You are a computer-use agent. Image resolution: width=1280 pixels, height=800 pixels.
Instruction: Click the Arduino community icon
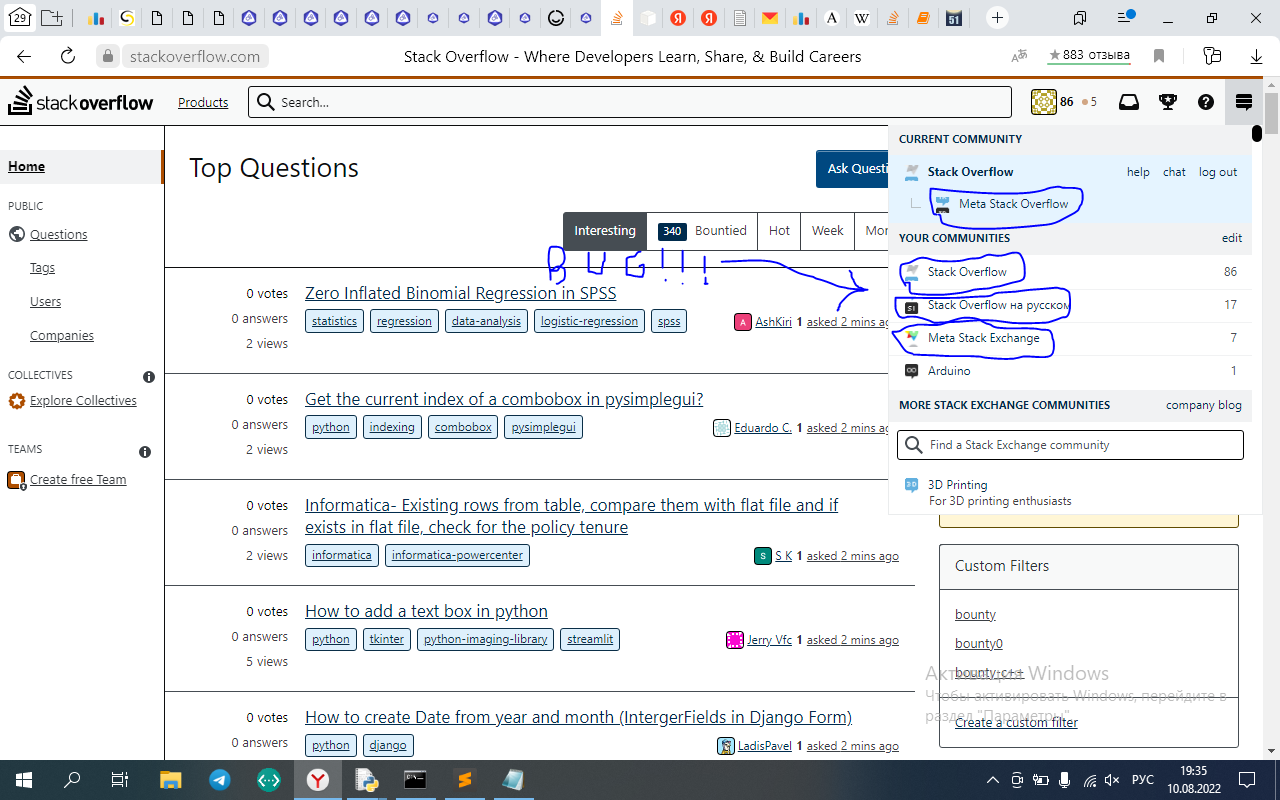coord(911,371)
